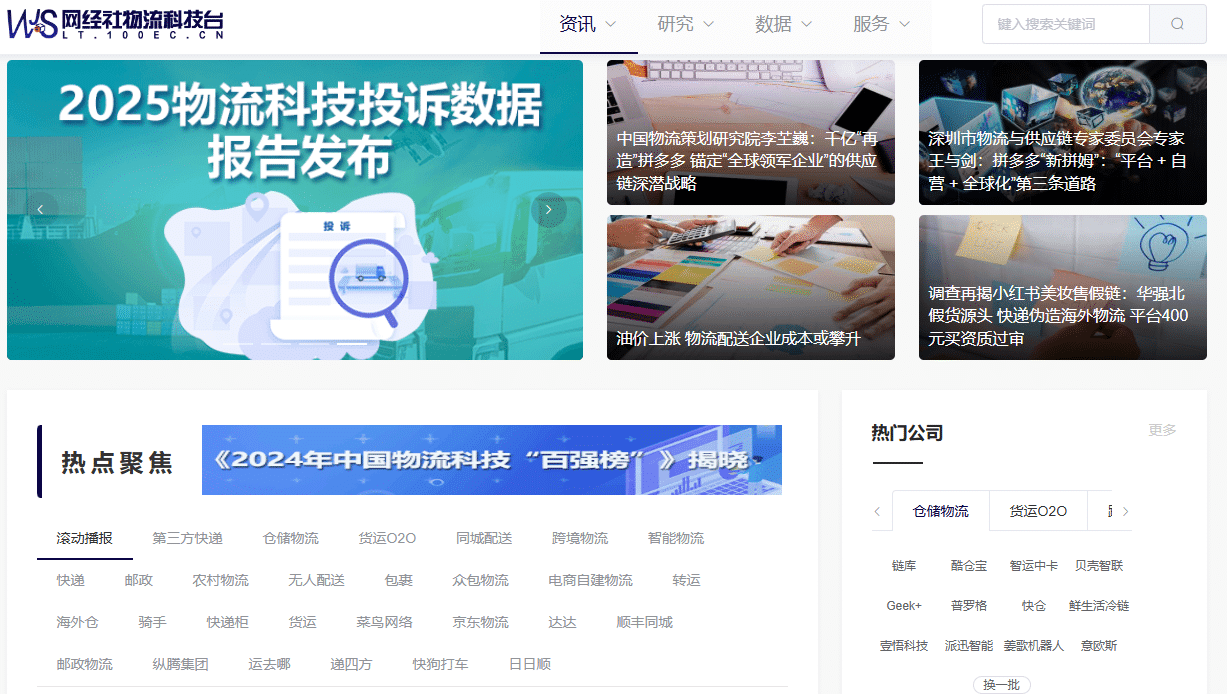Viewport: 1227px width, 694px height.
Task: Open the 京东物流 topic tag
Action: pos(481,622)
